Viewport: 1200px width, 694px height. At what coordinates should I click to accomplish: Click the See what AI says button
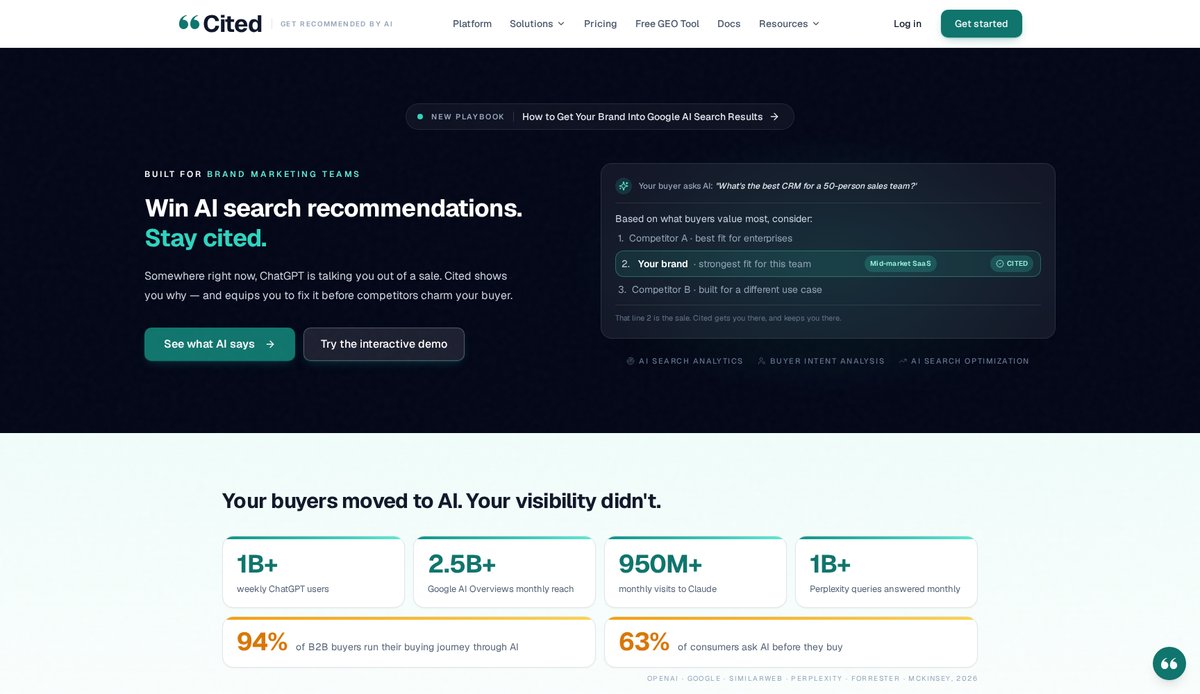point(219,344)
